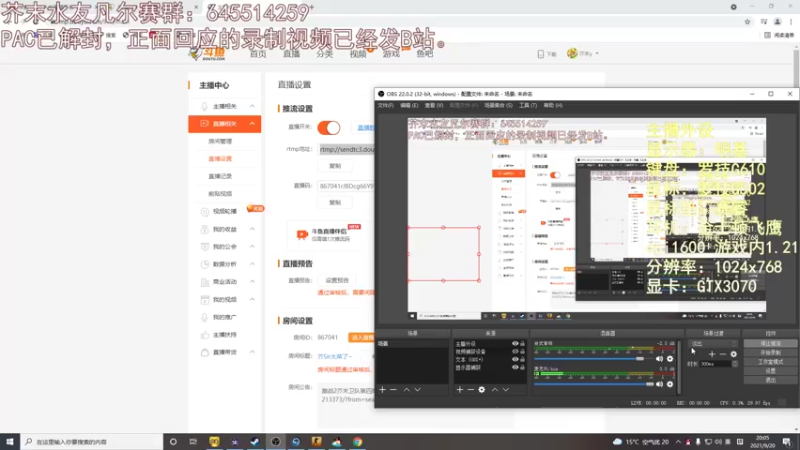800x450 pixels.
Task: Click 停止推流 button in OBS controls
Action: coord(770,344)
